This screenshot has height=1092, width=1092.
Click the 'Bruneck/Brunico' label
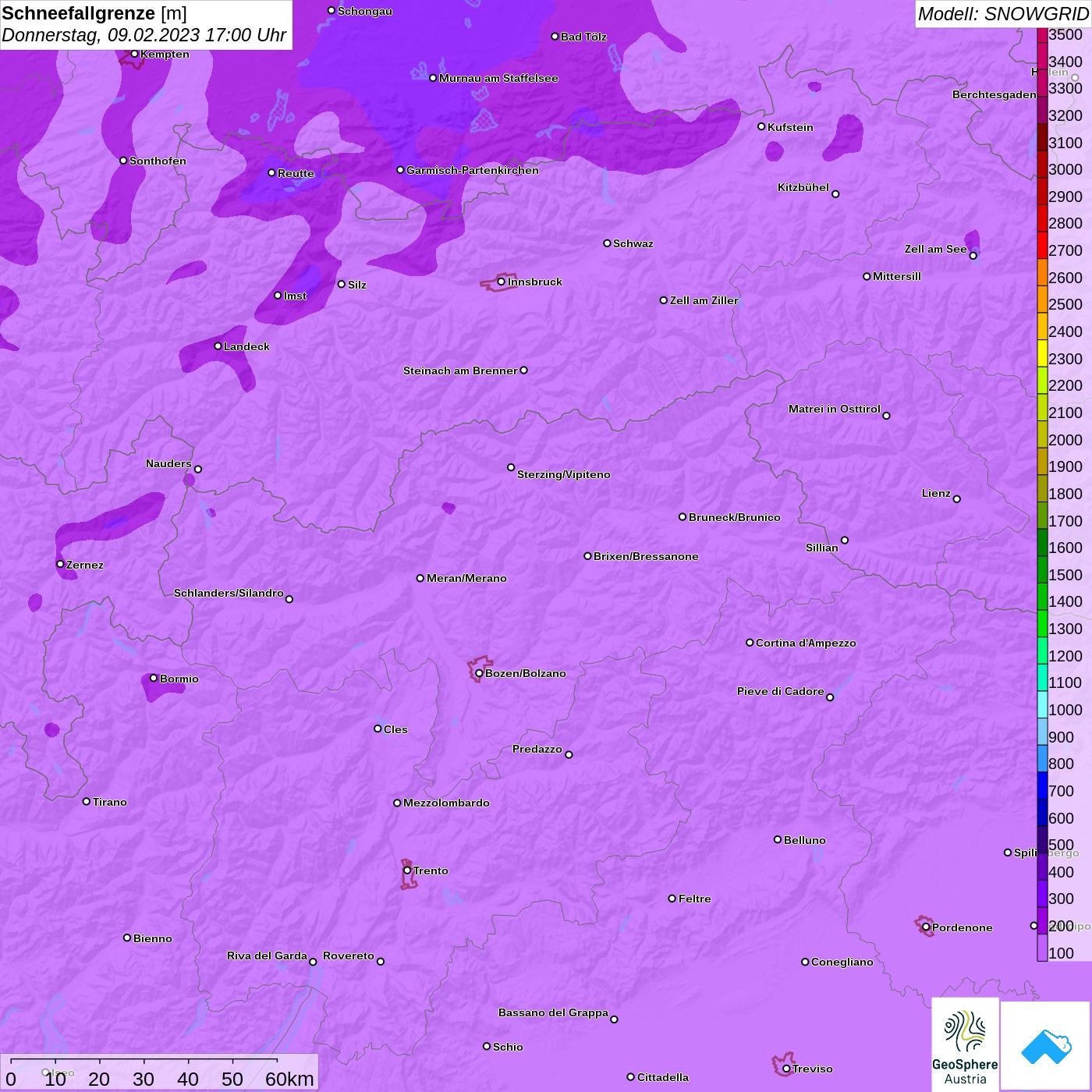(x=735, y=517)
